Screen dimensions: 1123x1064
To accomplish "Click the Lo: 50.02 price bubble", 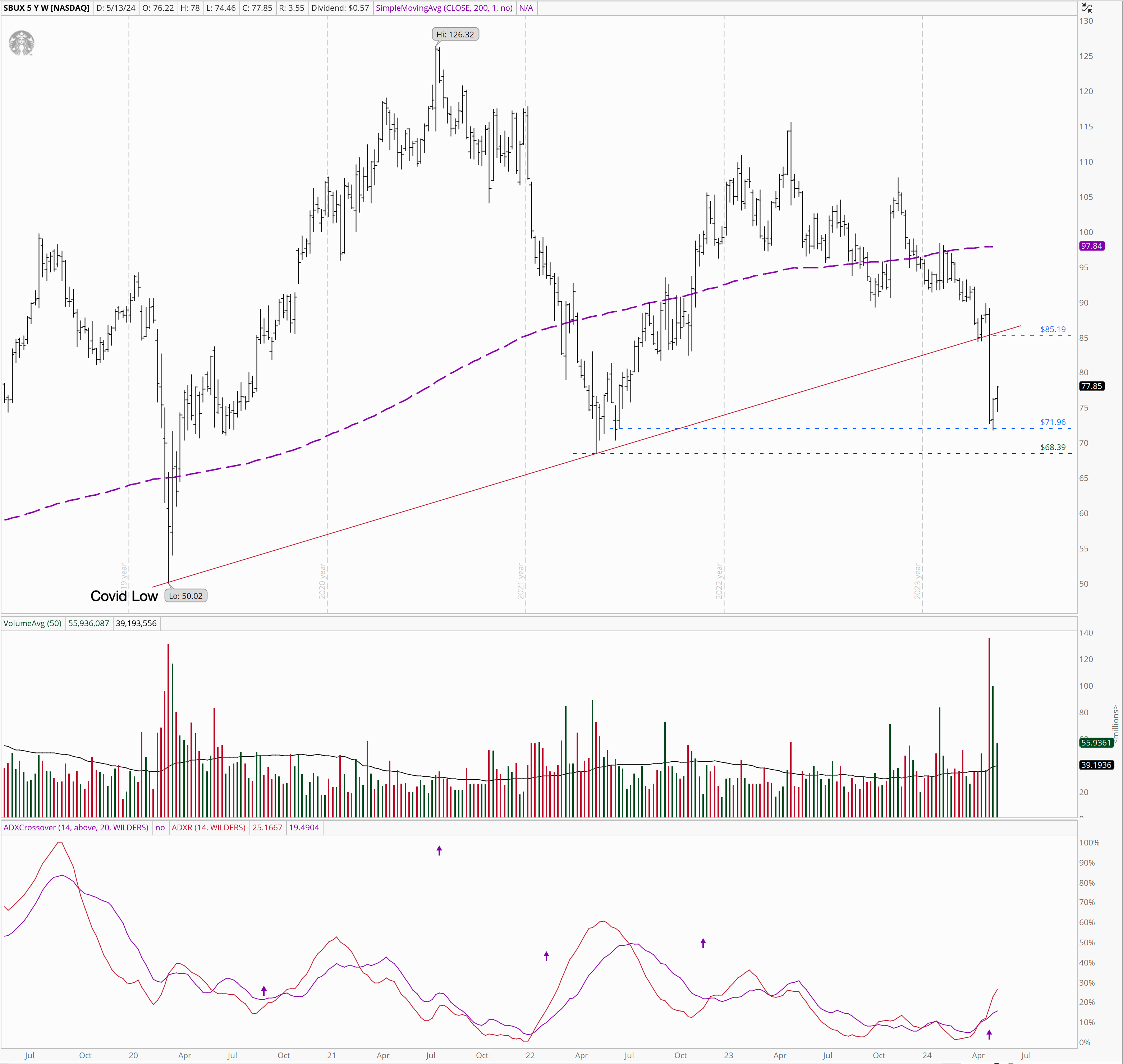I will [185, 596].
